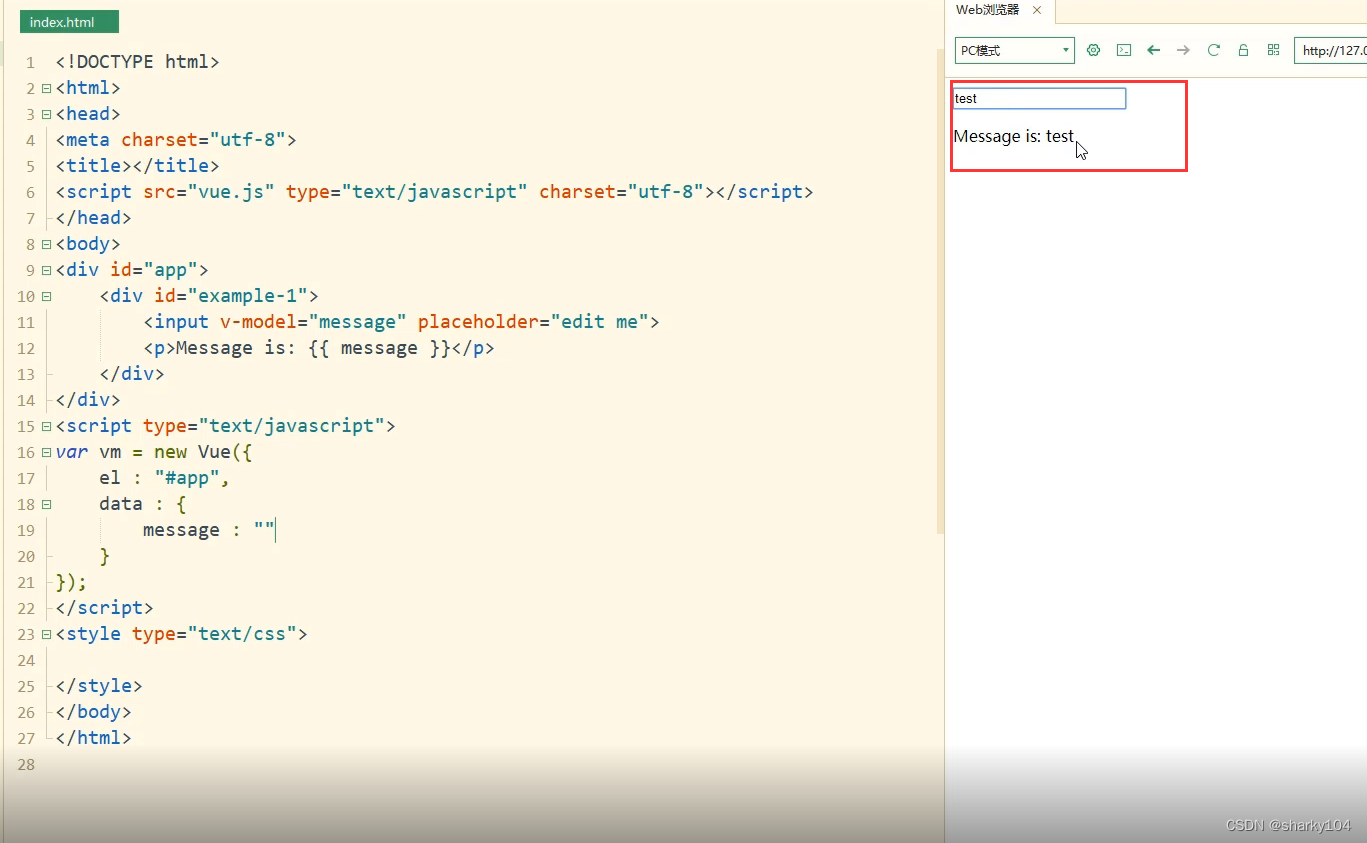Collapse the html tag fold on line 2
The image size is (1367, 843).
(46, 88)
